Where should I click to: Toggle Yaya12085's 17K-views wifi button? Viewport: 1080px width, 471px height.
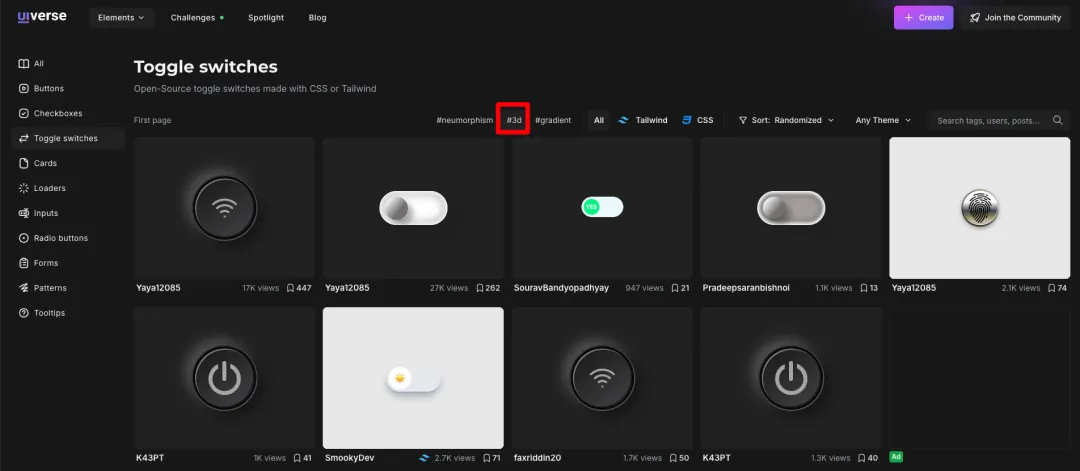point(225,208)
